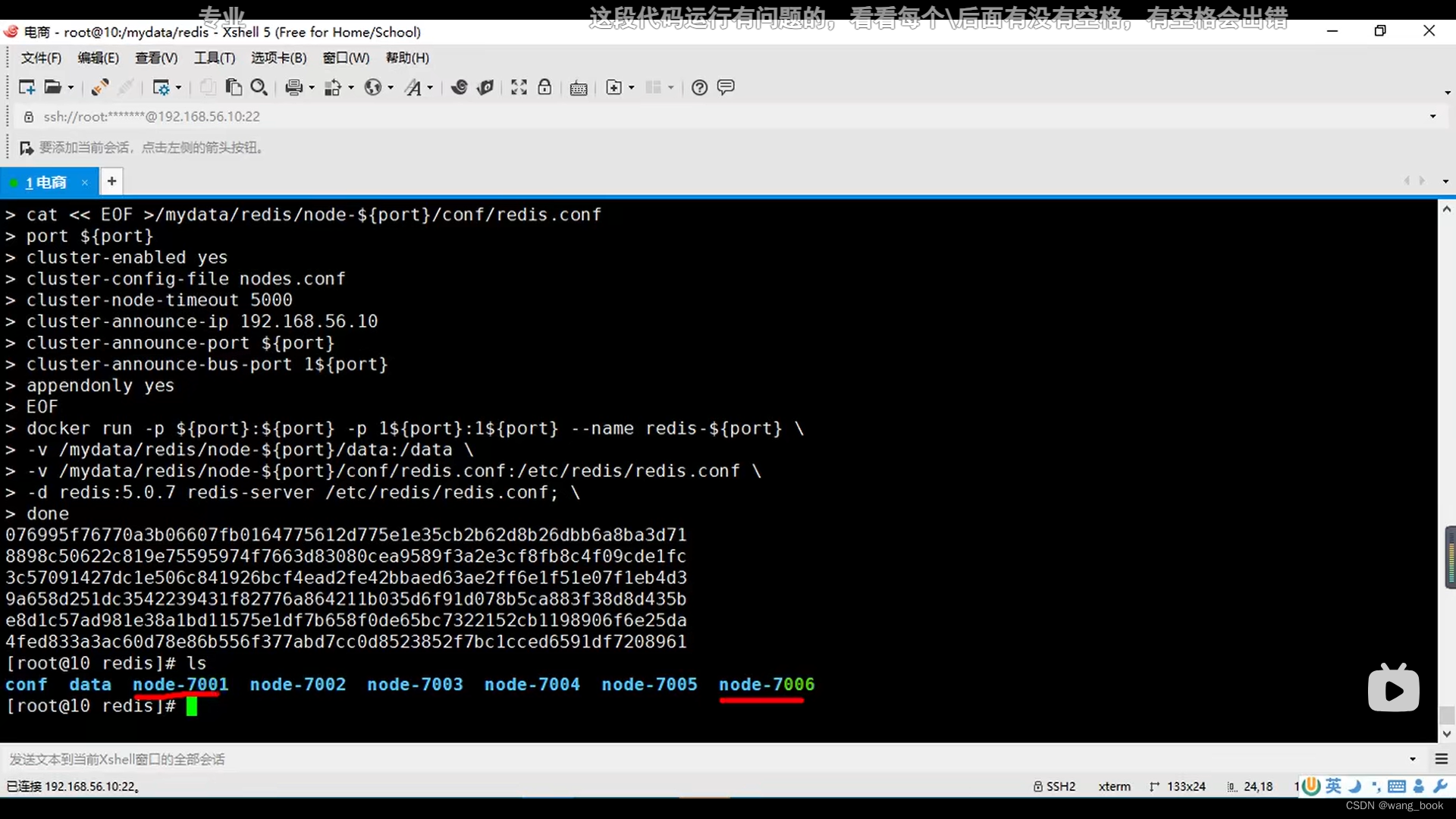
Task: Click the terminal scrollbar down arrow
Action: point(1447,734)
